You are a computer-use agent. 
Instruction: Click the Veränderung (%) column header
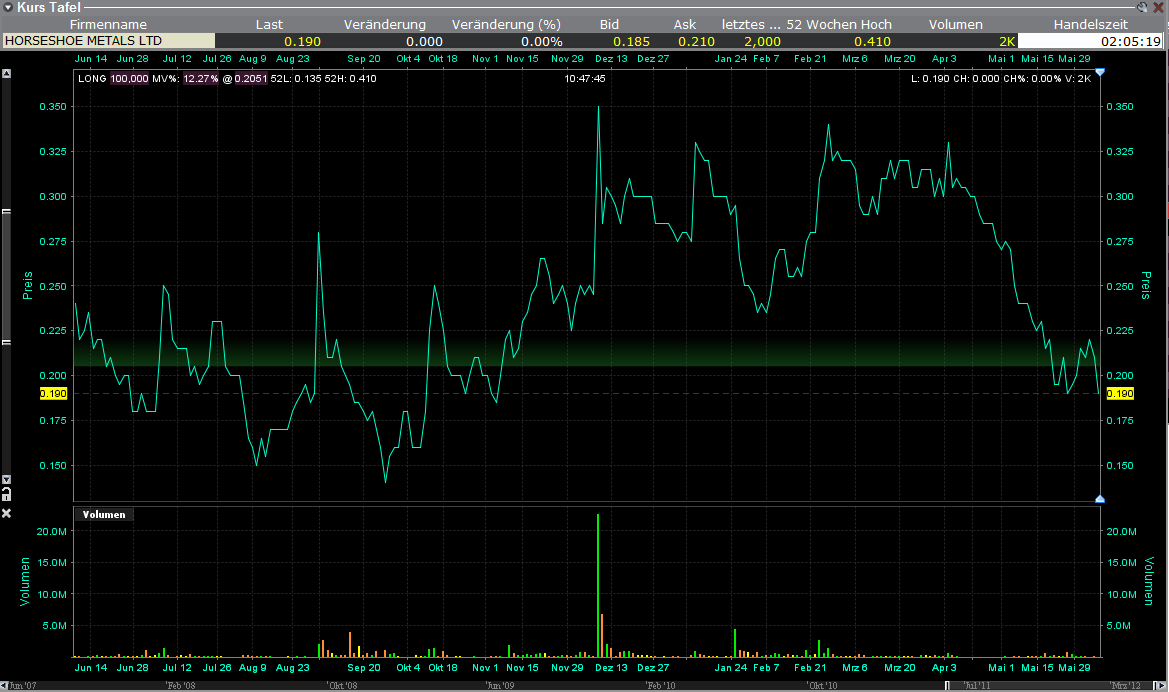505,24
